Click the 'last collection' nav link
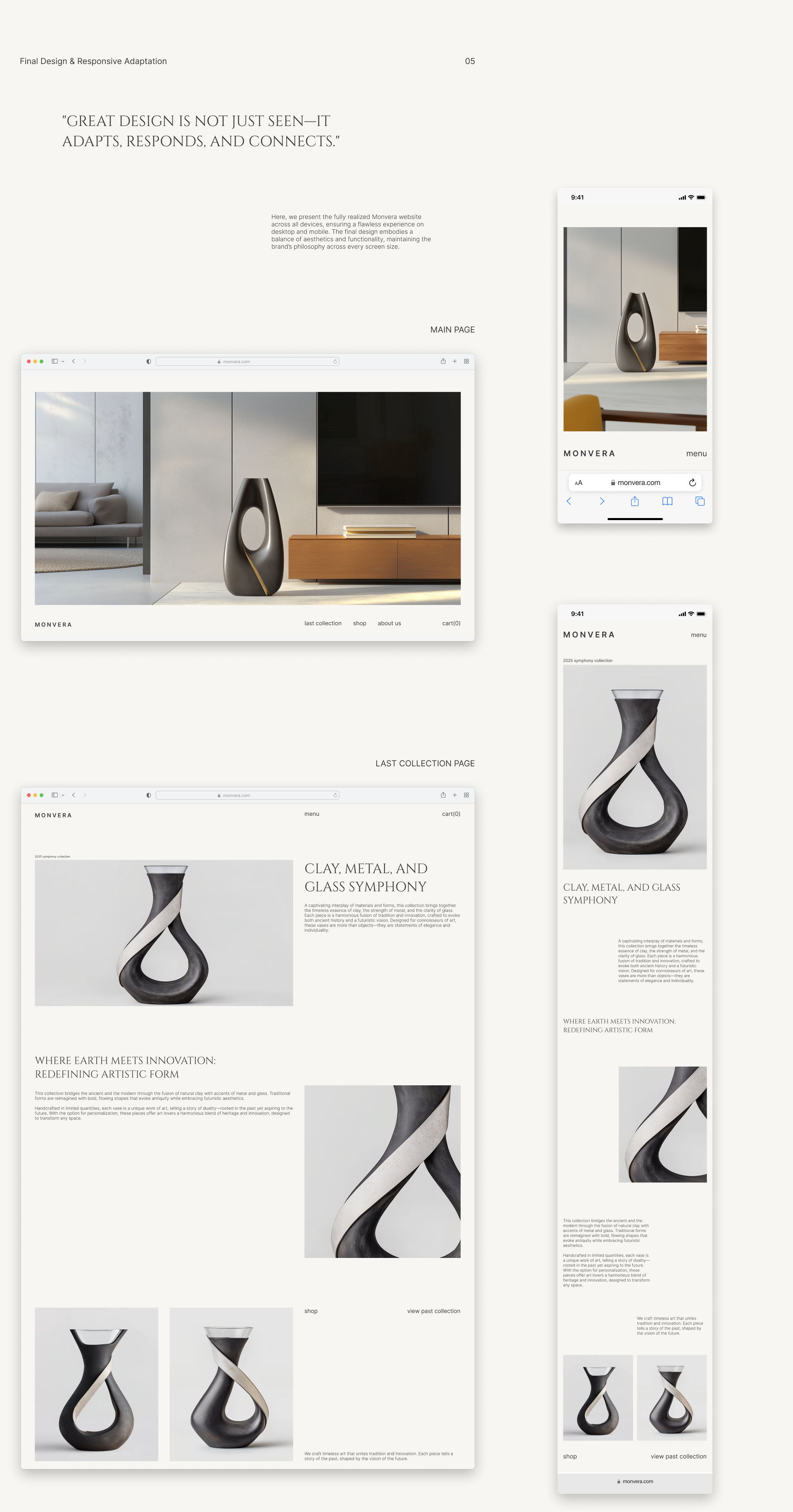The image size is (793, 1512). (323, 623)
